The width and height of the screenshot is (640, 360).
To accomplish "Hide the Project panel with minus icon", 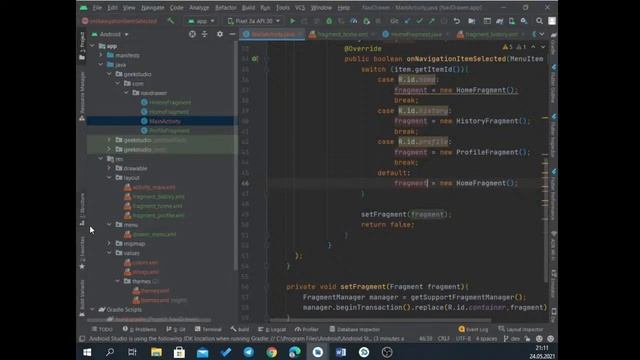I will tap(232, 34).
